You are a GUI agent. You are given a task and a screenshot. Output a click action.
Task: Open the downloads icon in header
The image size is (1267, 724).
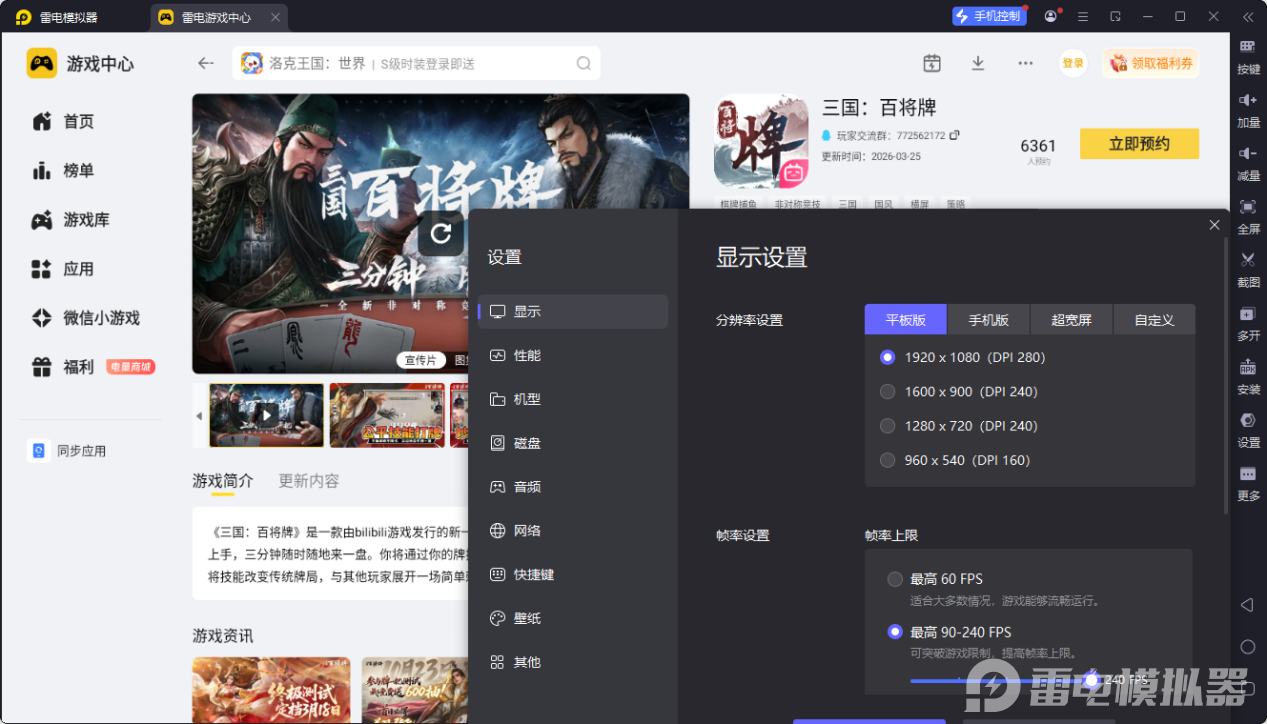[x=978, y=63]
